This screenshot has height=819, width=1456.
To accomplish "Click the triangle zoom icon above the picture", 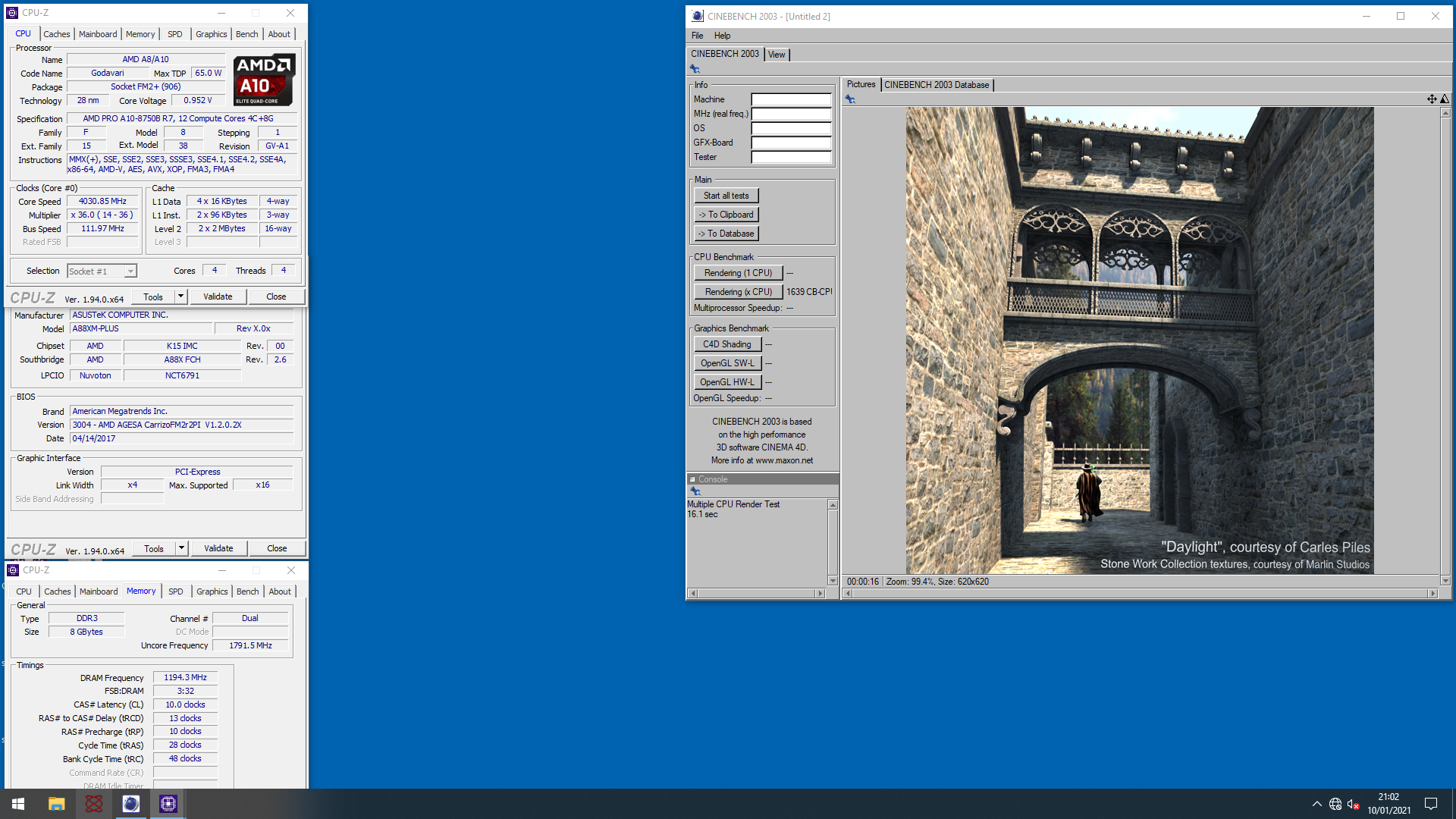I will click(1445, 99).
